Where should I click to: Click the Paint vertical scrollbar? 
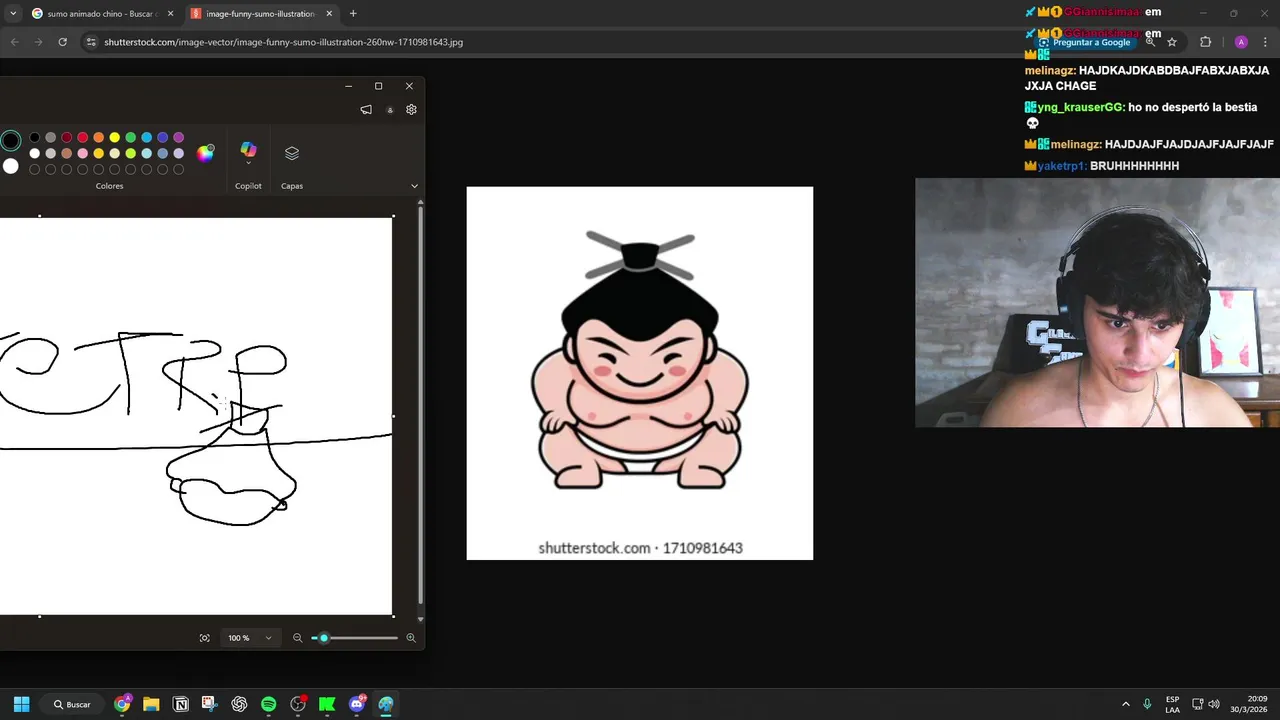coord(420,405)
